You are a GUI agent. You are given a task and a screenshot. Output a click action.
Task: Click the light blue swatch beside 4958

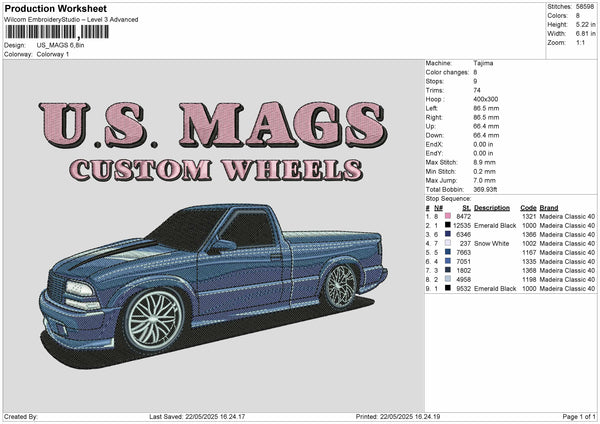[448, 279]
